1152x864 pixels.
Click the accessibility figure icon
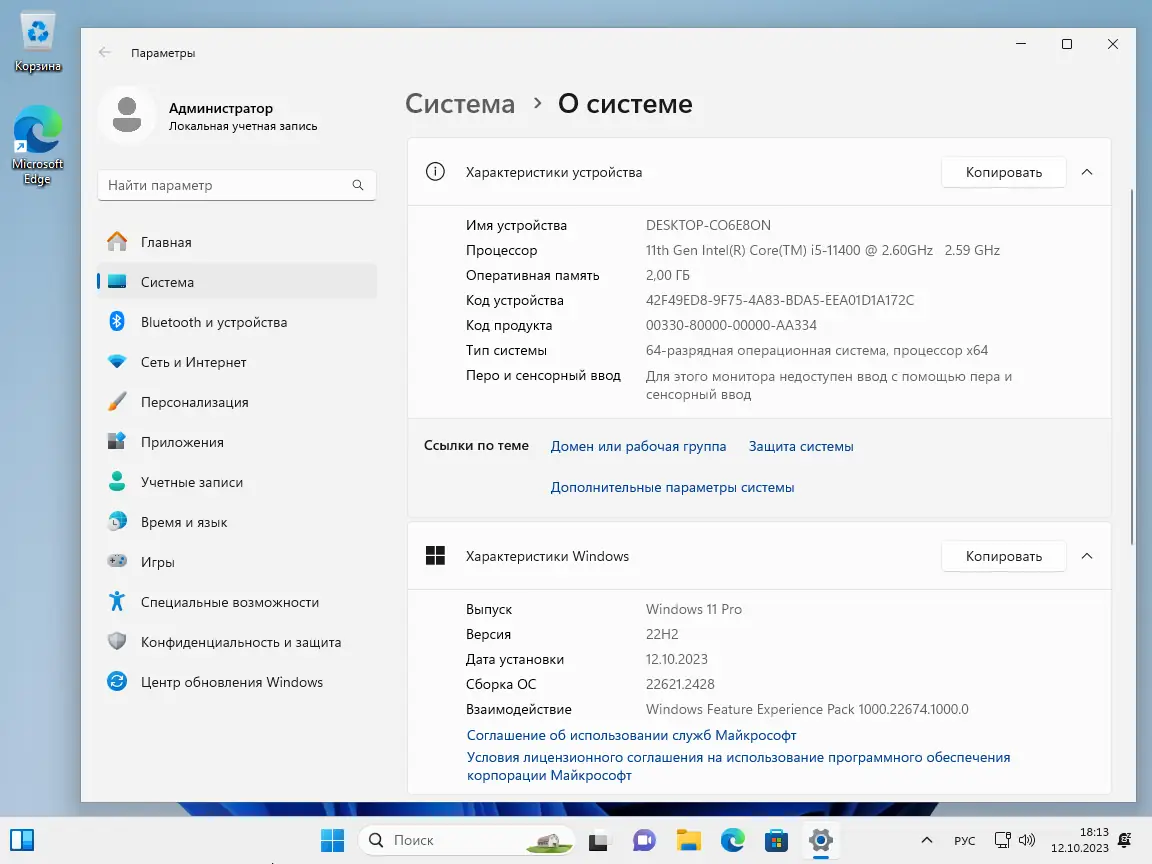point(117,602)
